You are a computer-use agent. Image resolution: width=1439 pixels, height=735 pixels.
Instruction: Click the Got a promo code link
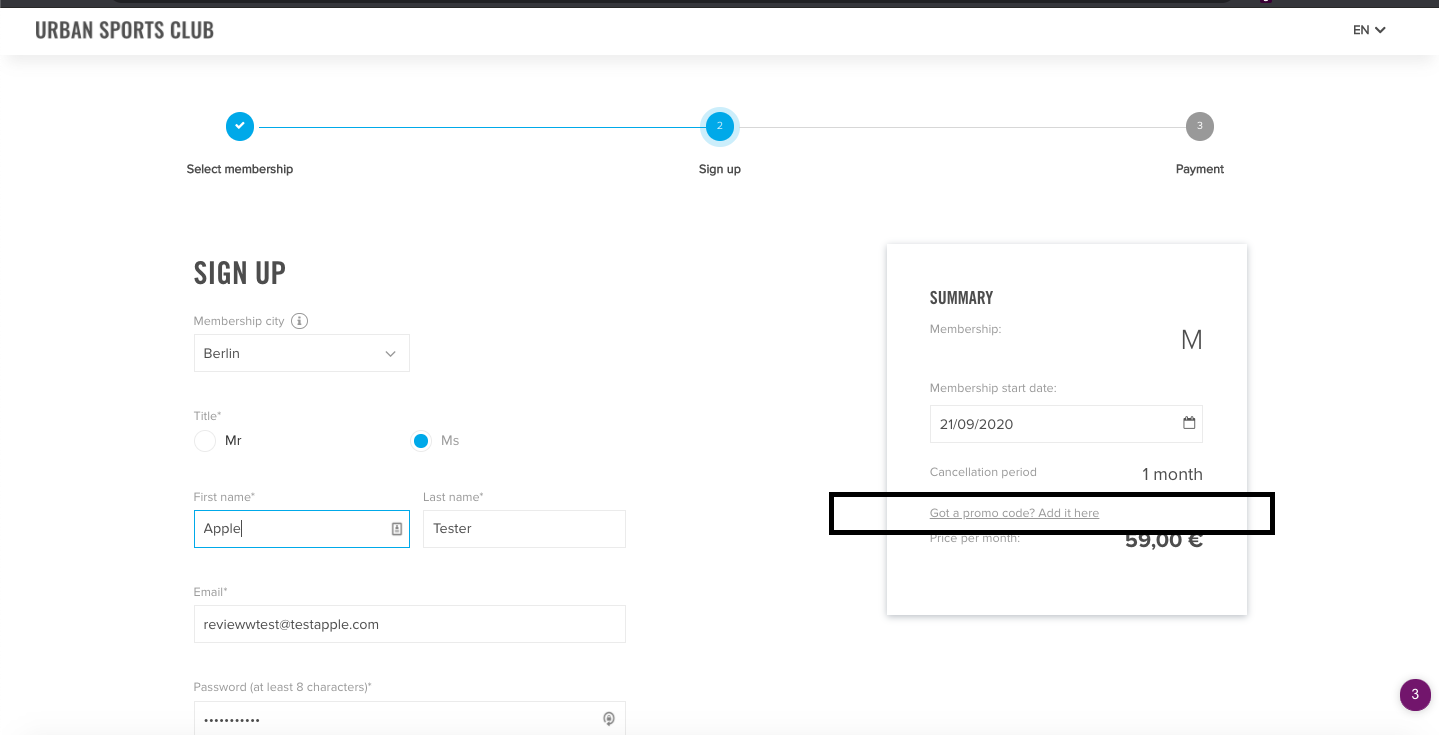[1014, 513]
